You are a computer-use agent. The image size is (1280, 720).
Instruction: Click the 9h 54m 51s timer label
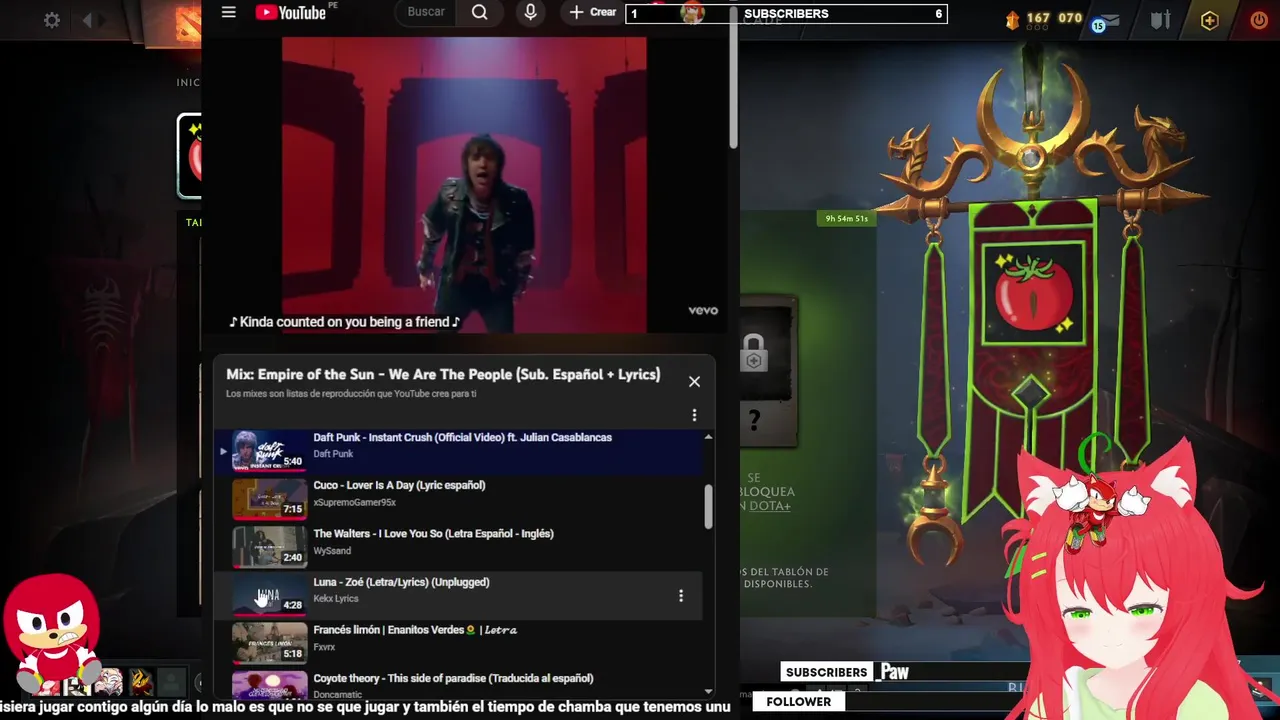tap(847, 218)
